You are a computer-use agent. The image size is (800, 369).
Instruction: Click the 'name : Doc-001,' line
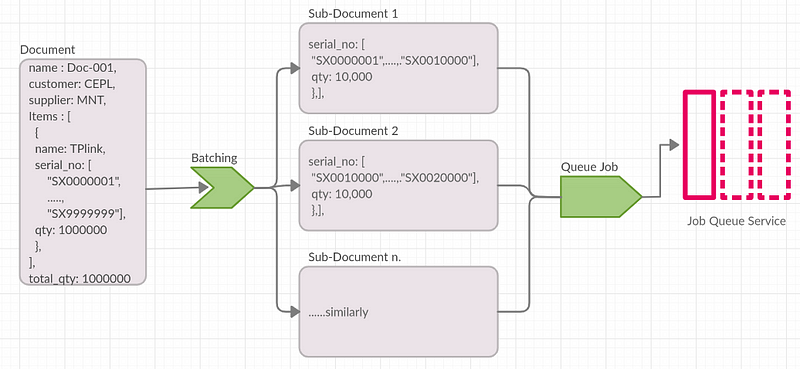pos(73,68)
